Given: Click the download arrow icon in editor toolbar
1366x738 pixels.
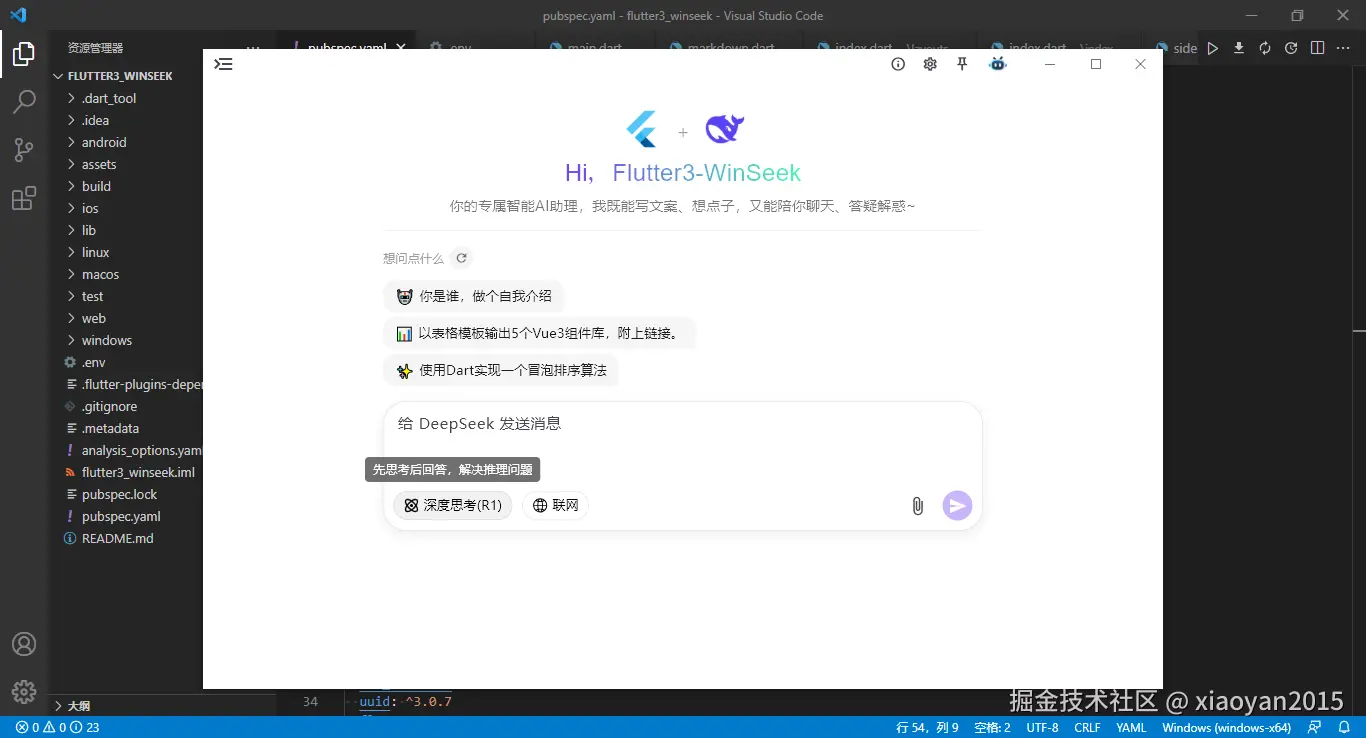Looking at the screenshot, I should [1239, 48].
